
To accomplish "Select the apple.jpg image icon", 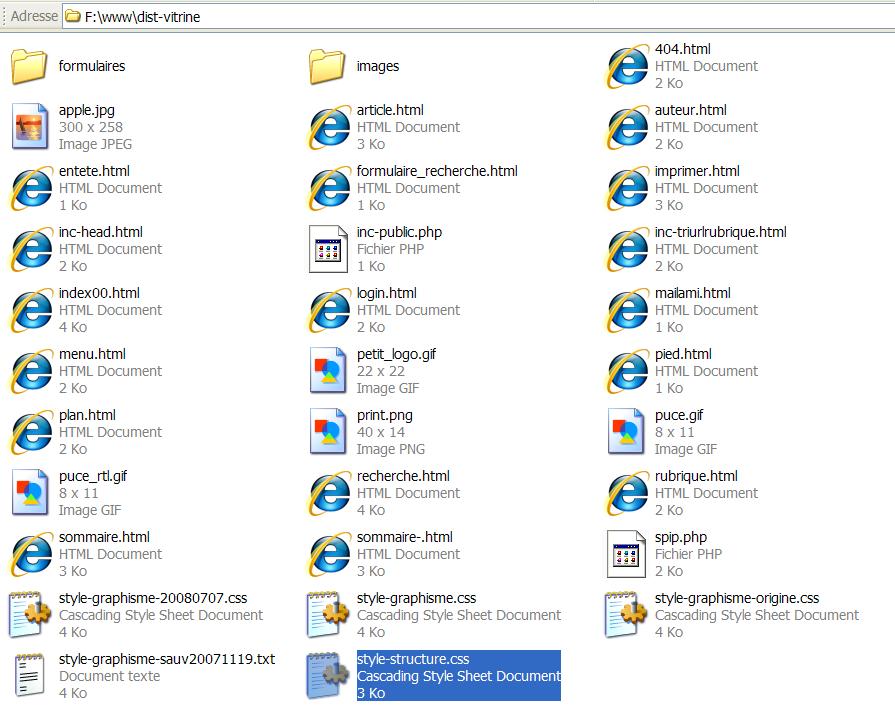I will pos(30,126).
